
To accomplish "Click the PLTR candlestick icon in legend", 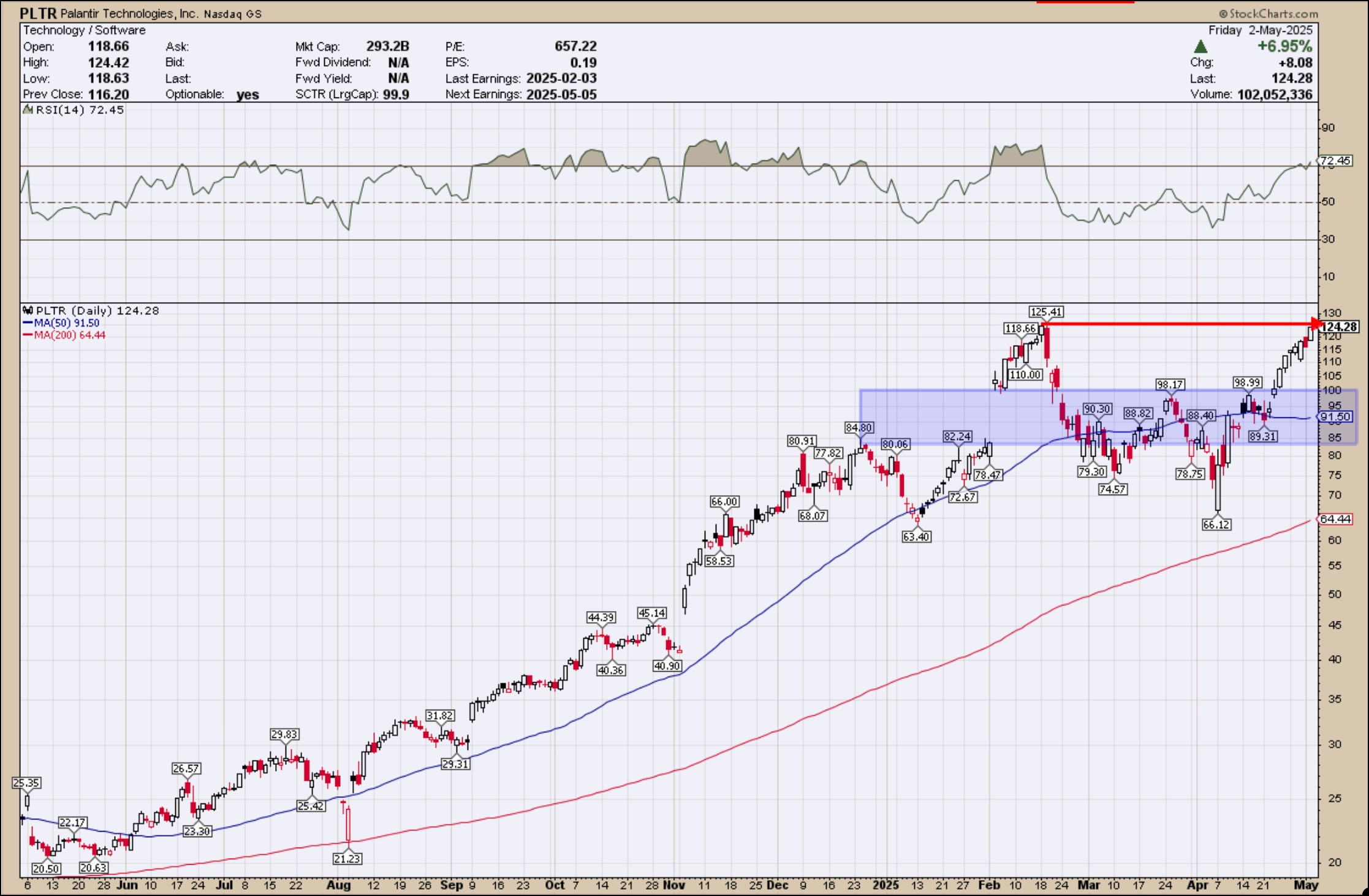I will 28,310.
